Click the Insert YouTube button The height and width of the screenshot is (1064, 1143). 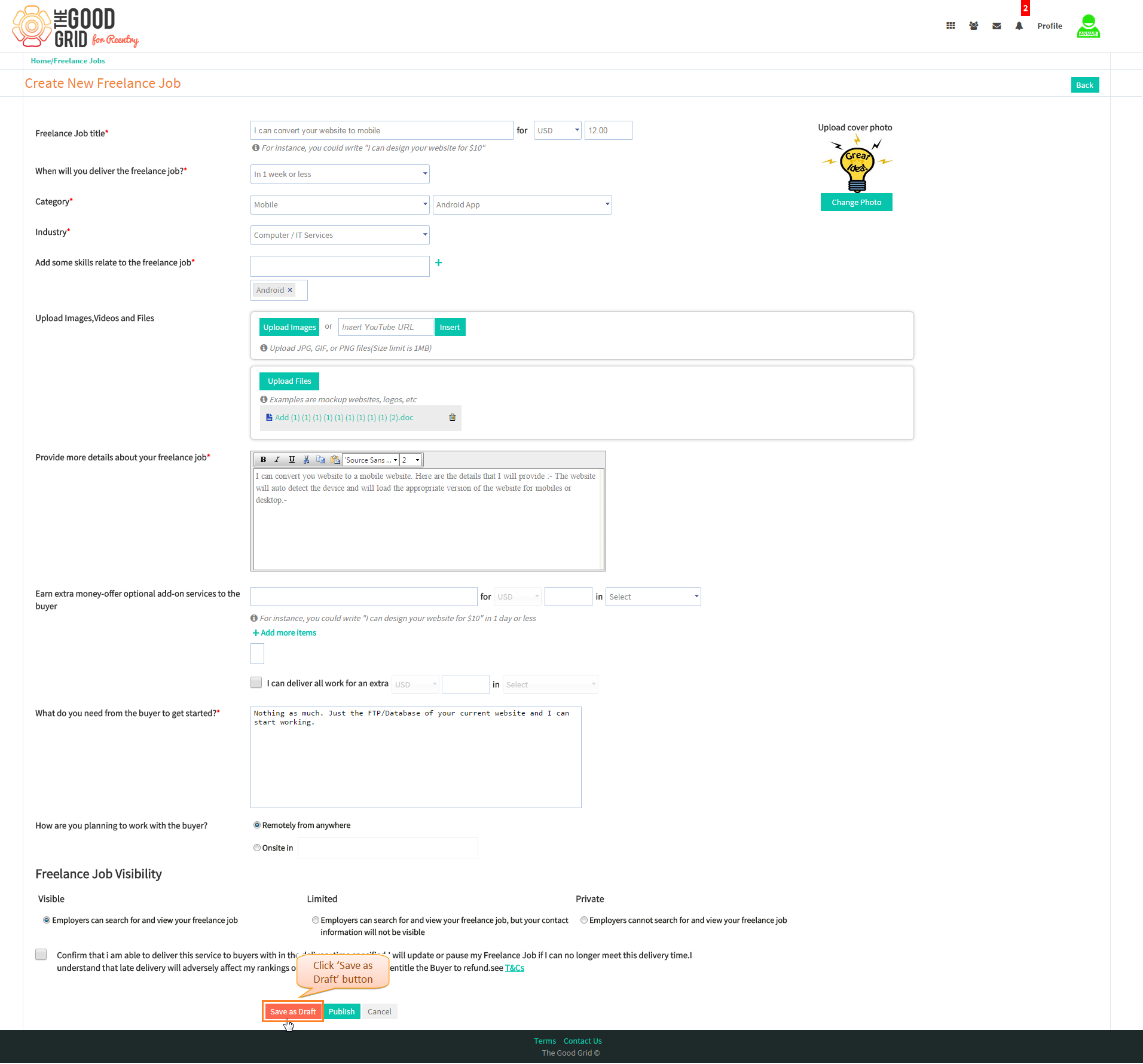click(450, 327)
